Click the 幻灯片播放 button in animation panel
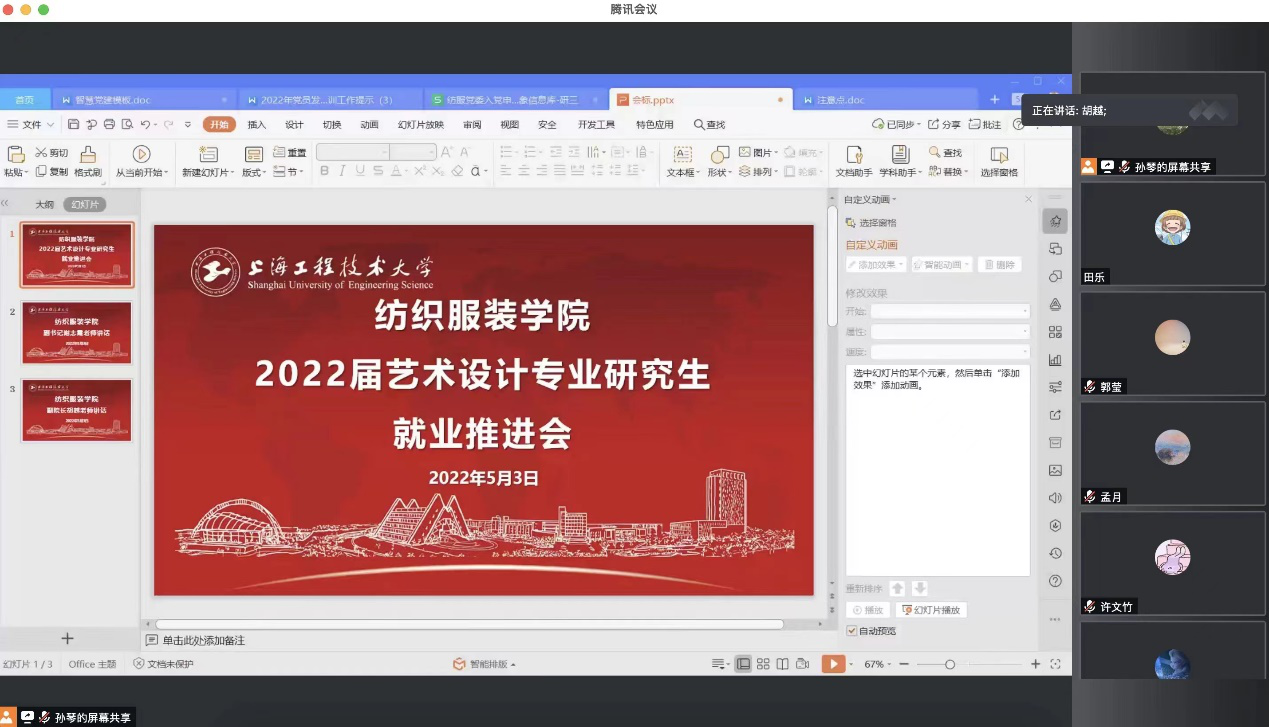The width and height of the screenshot is (1269, 727). [931, 610]
